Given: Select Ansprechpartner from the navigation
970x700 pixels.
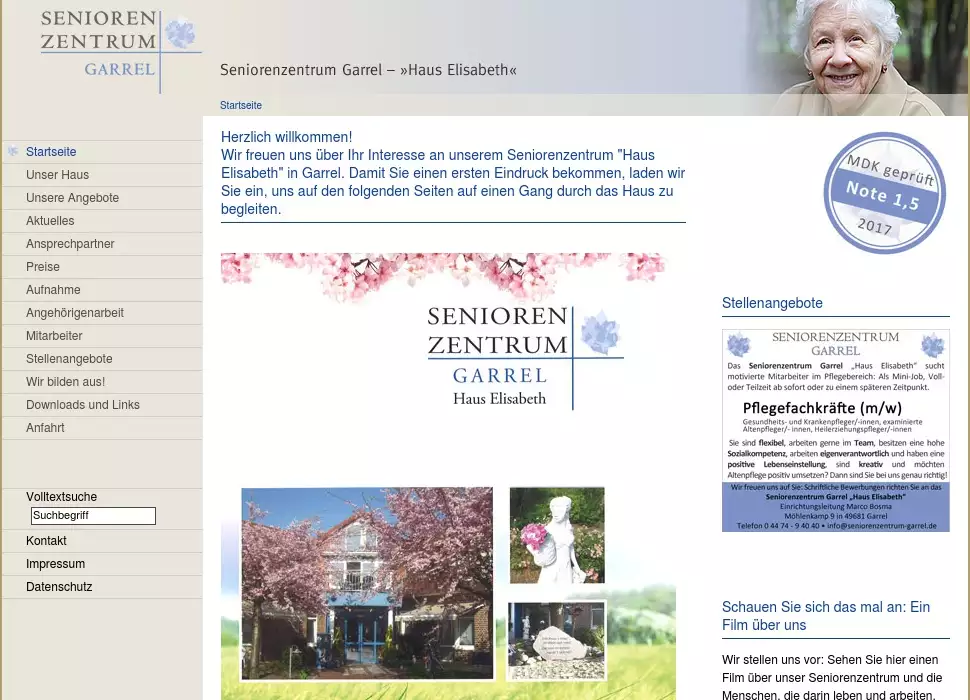Looking at the screenshot, I should tap(70, 244).
